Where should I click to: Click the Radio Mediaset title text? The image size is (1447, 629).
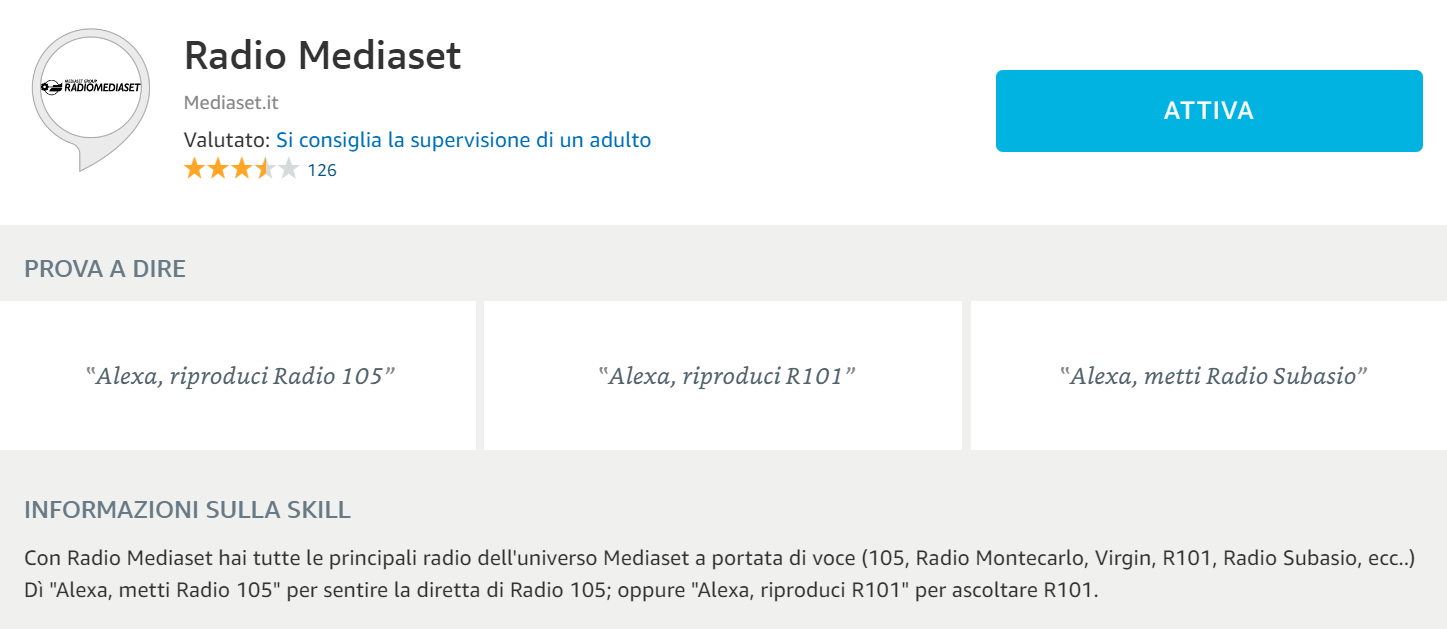pos(322,56)
